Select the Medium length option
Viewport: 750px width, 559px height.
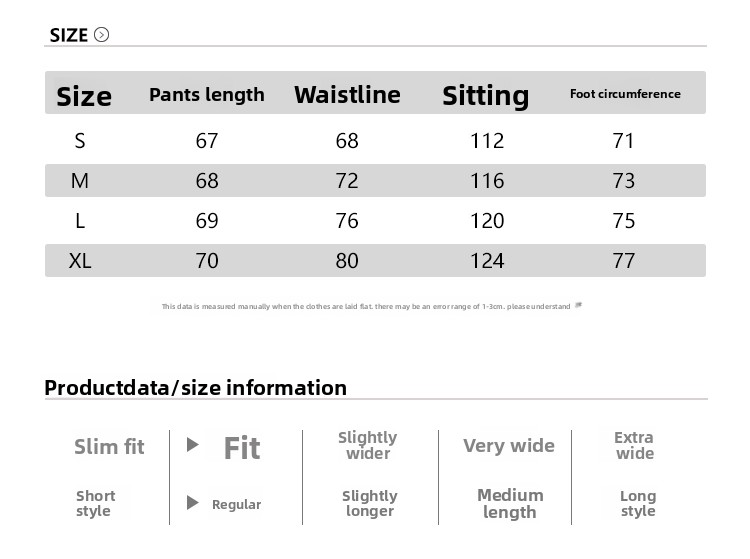(510, 503)
